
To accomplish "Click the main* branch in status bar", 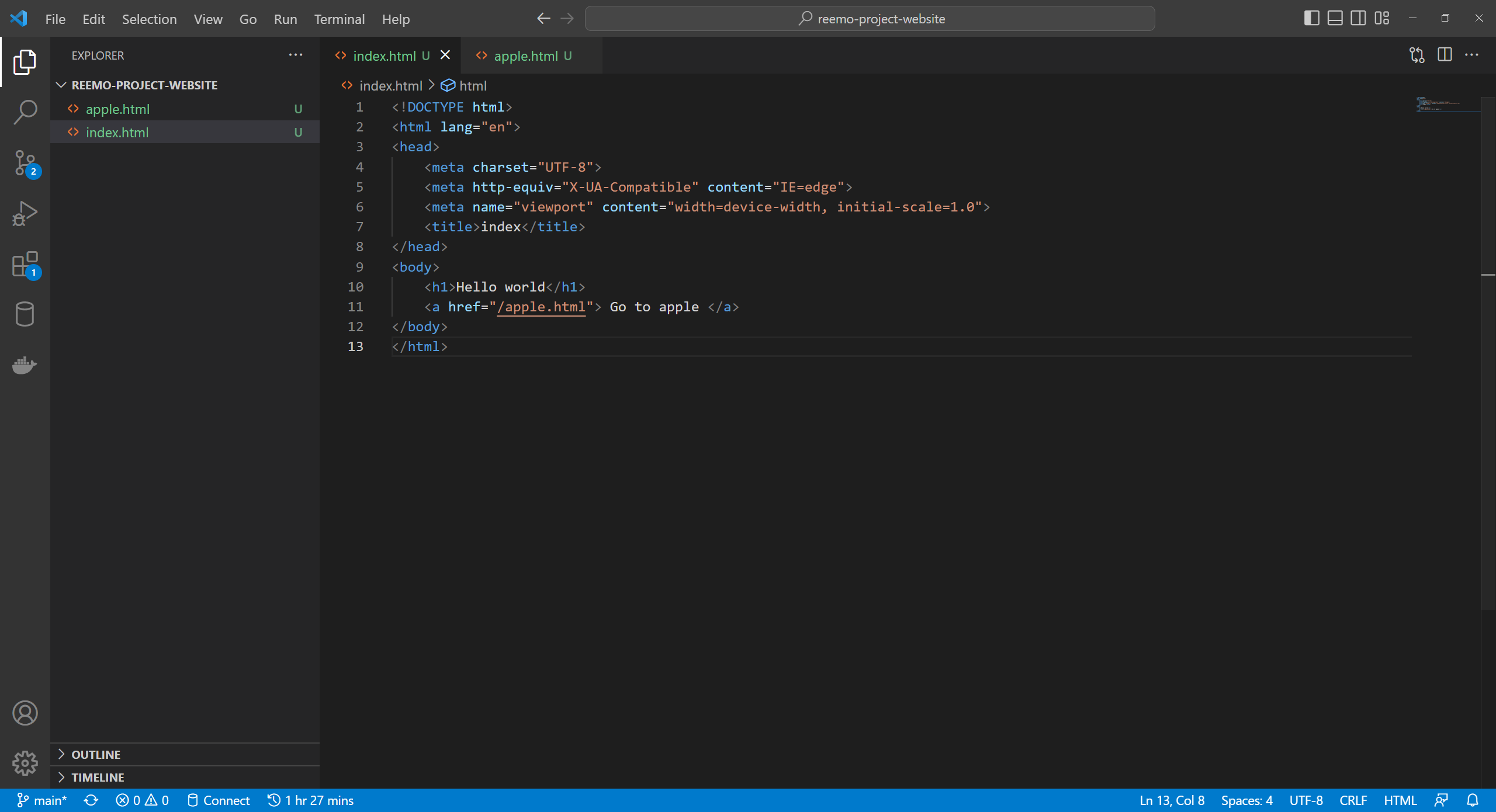I will click(42, 800).
